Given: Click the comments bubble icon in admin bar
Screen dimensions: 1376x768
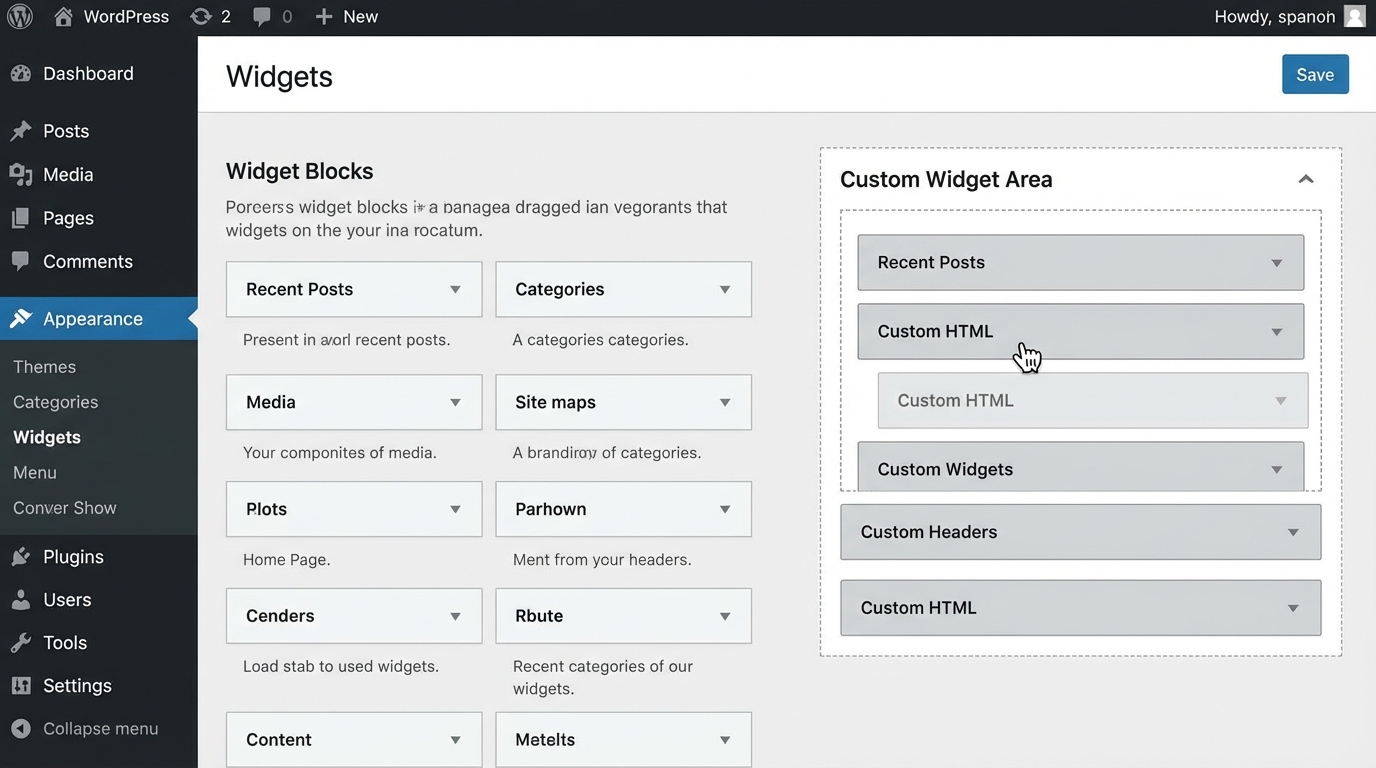Looking at the screenshot, I should (x=261, y=16).
